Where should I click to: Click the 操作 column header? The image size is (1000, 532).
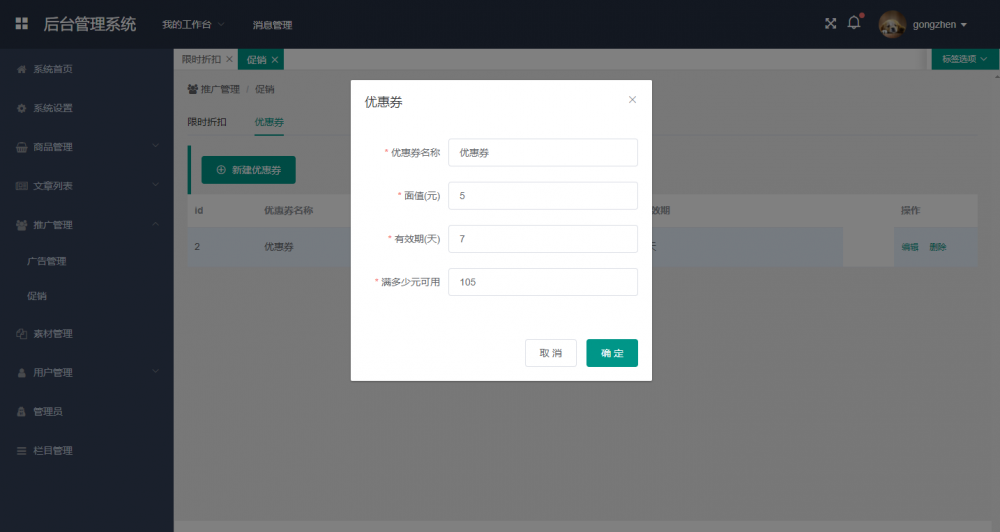click(x=910, y=211)
